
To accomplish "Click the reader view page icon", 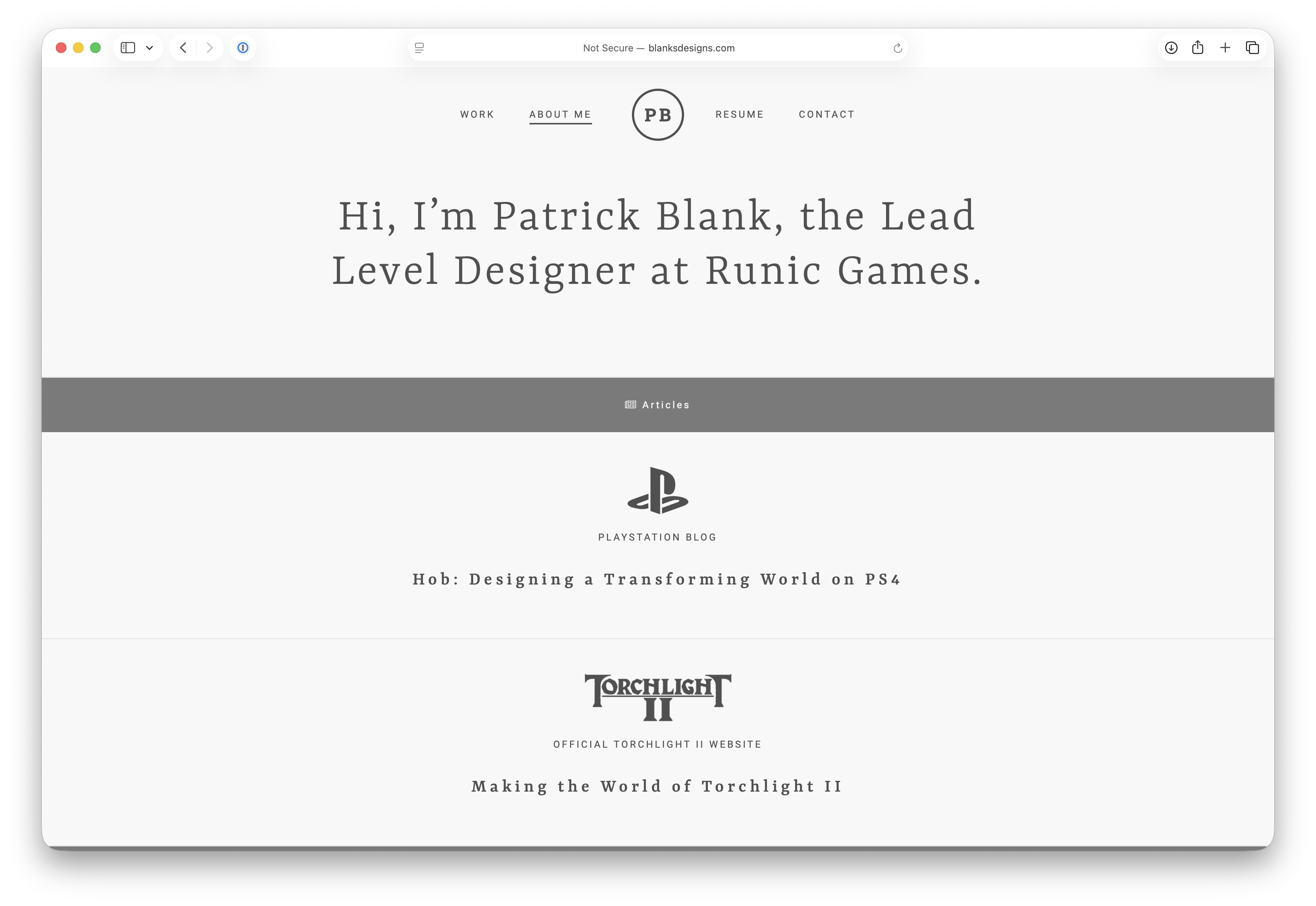I will coord(420,48).
